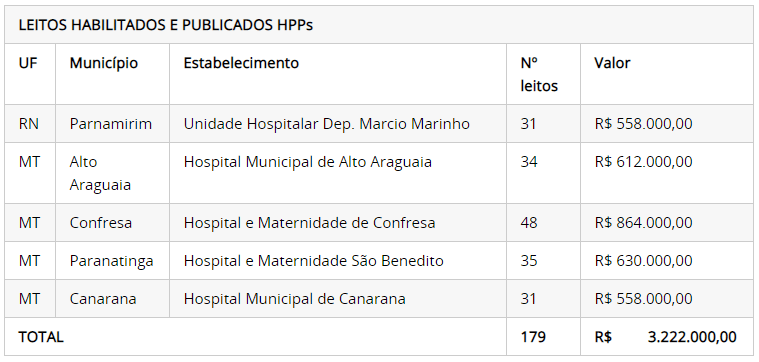Image resolution: width=759 pixels, height=362 pixels.
Task: Select the Parnamirim municipality cell
Action: 111,124
